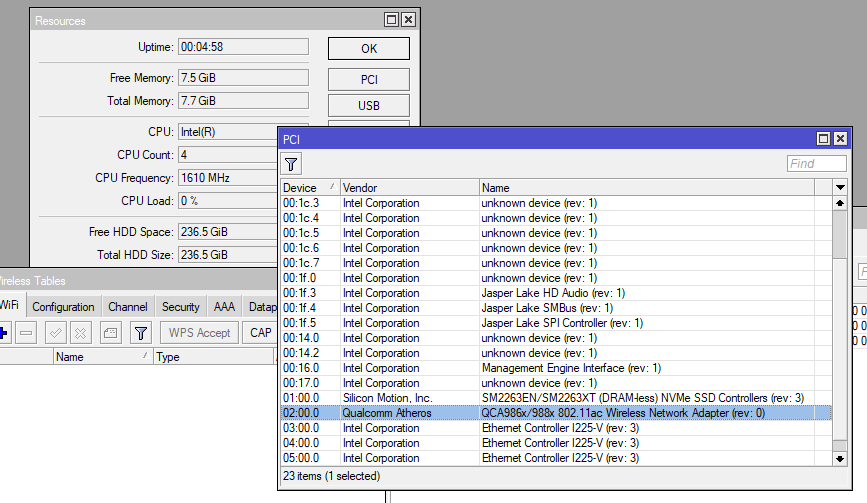Viewport: 867px width, 503px height.
Task: Click the CPU Frequency 1610 MHz field
Action: tap(228, 178)
